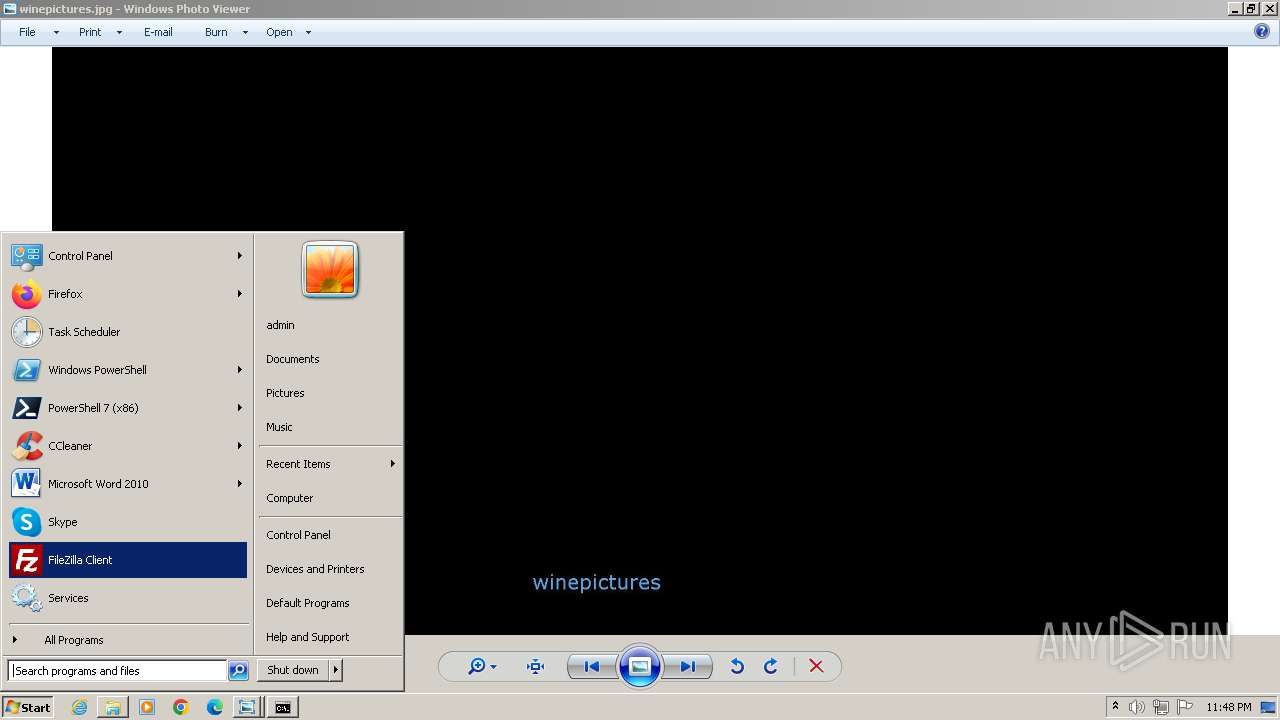Image resolution: width=1280 pixels, height=720 pixels.
Task: Switch to Photo Viewer taskbar button
Action: (x=247, y=707)
